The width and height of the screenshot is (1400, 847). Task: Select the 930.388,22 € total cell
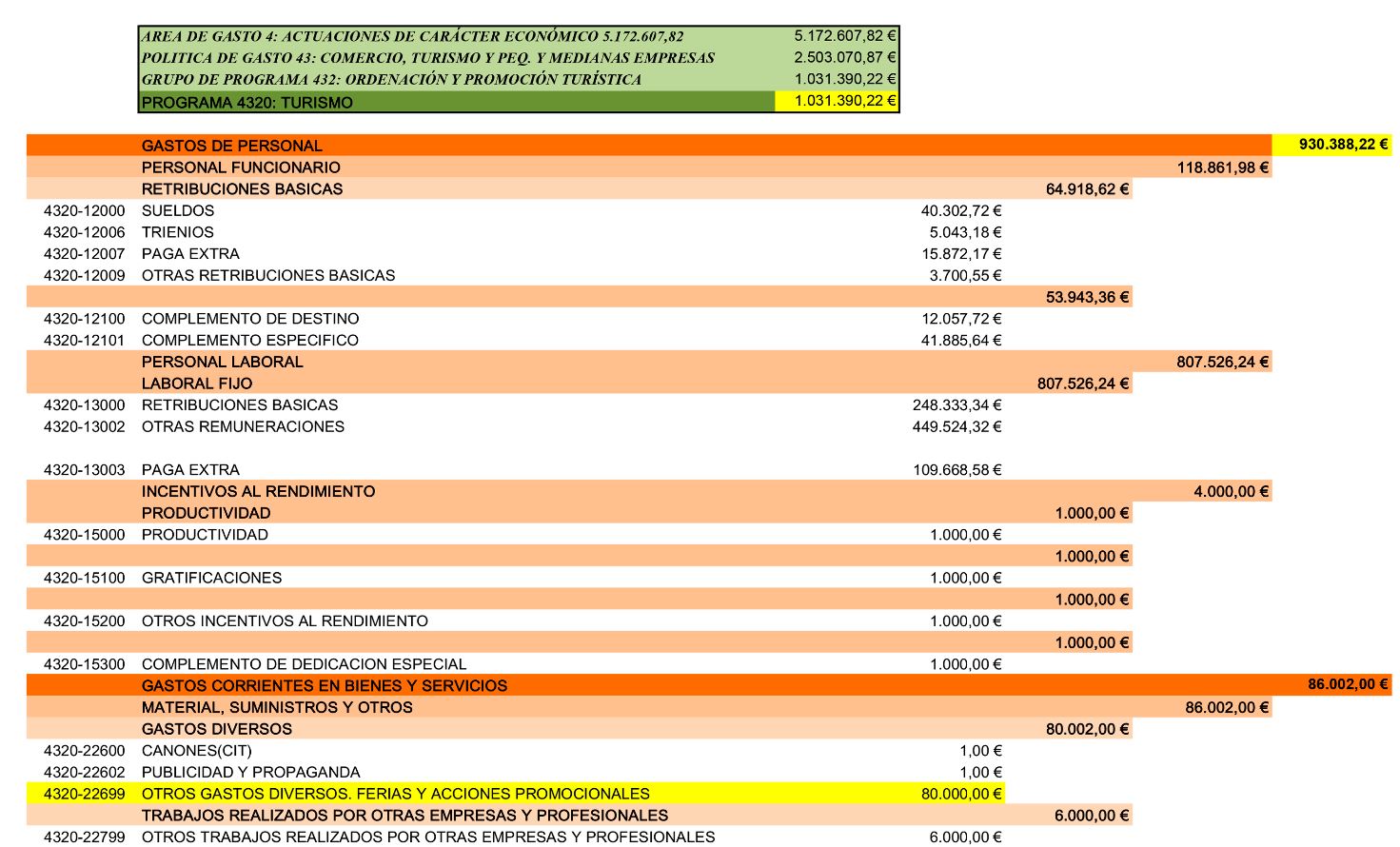1342,145
